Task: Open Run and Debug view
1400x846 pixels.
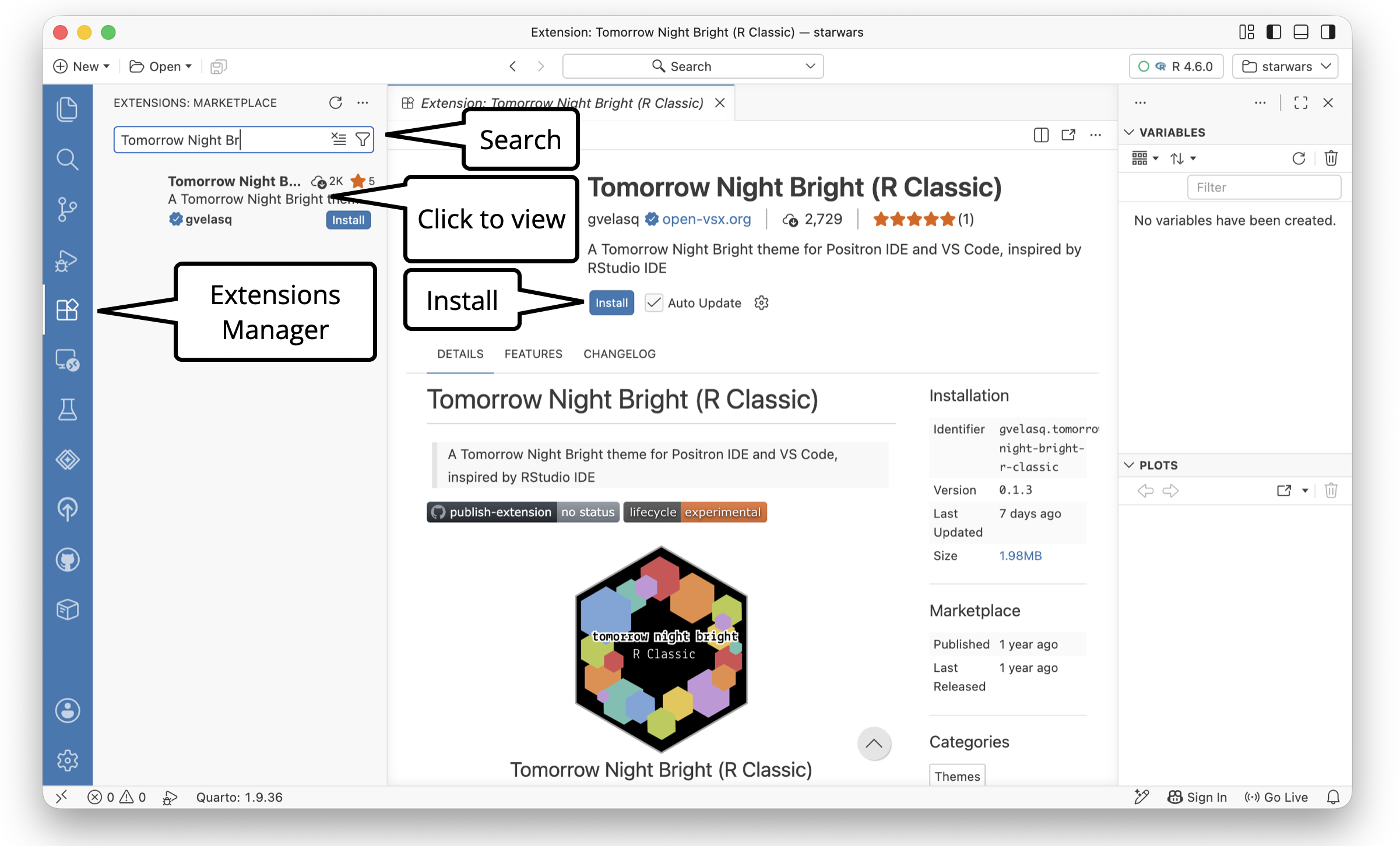Action: 68,260
